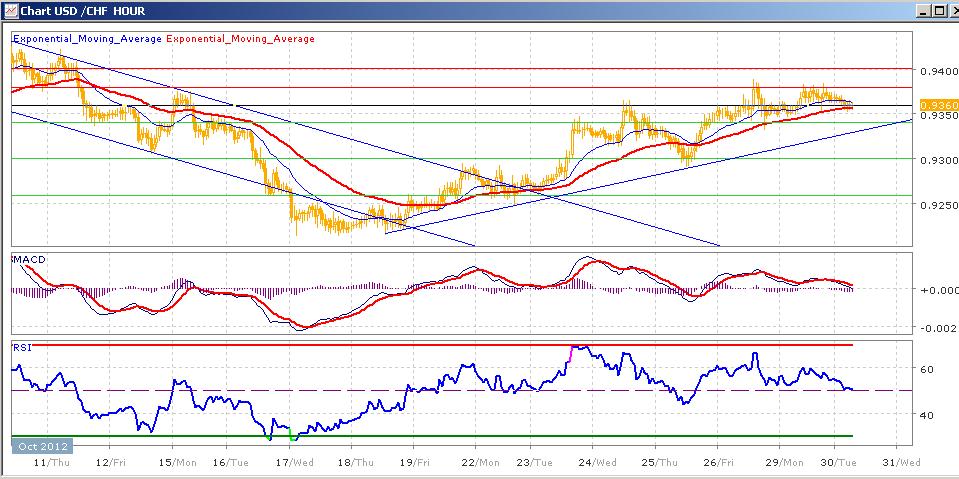Click the MACD +0.000 zero level label
Screen dimensions: 959x479
(x=937, y=290)
